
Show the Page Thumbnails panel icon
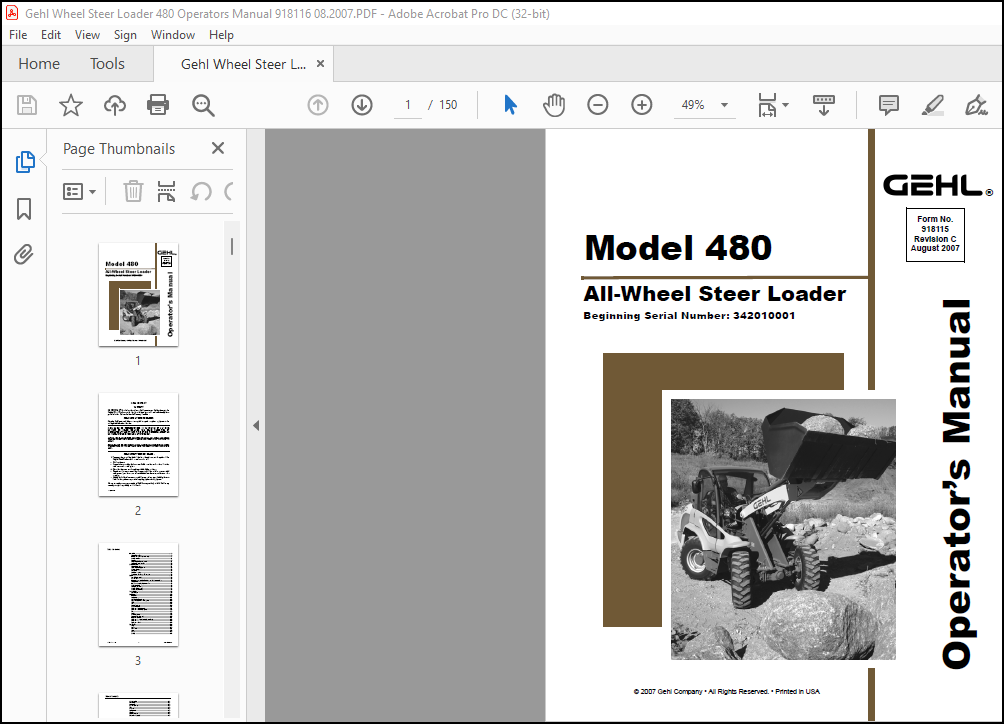coord(25,162)
